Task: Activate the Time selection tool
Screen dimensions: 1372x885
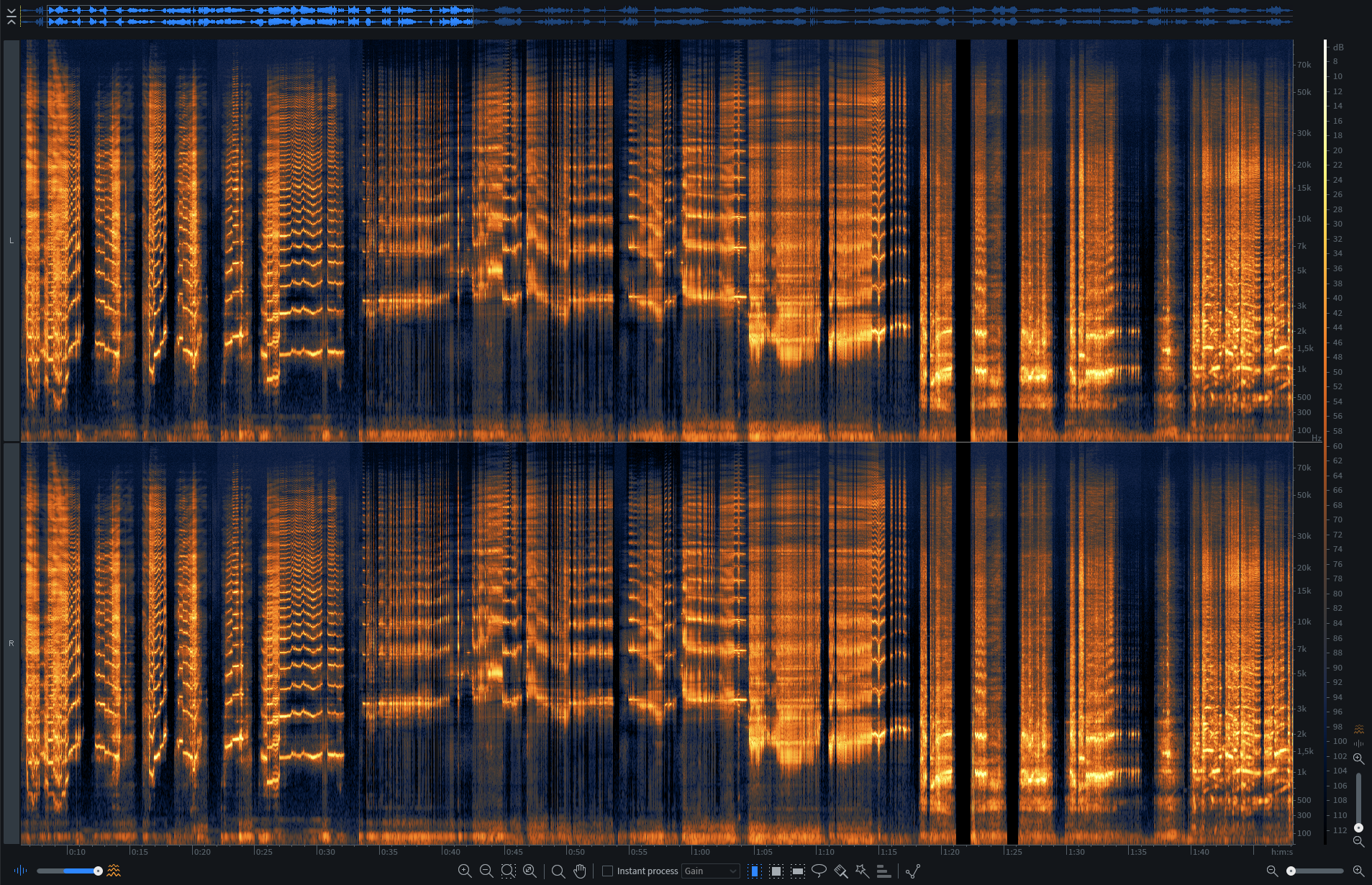Action: (x=754, y=871)
